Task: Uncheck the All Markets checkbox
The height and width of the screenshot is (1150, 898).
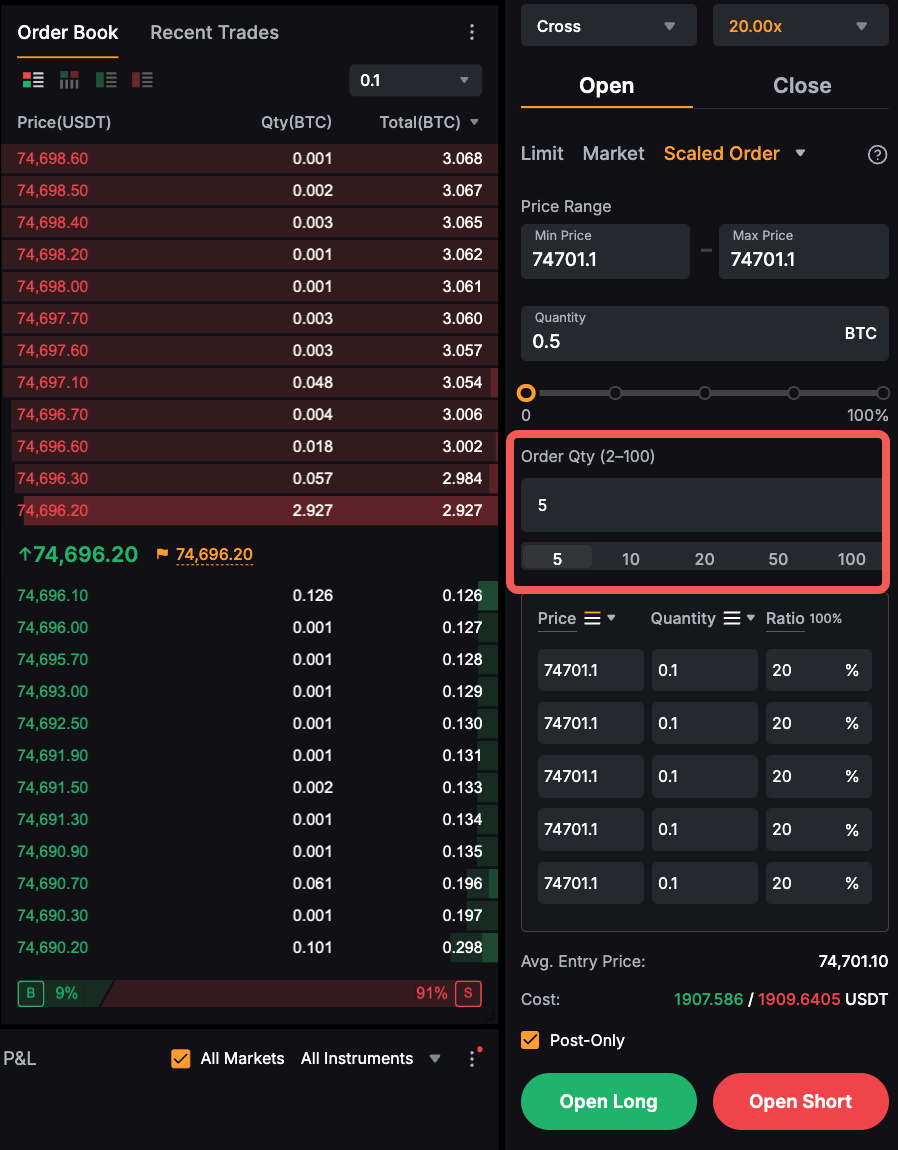Action: (x=181, y=1058)
